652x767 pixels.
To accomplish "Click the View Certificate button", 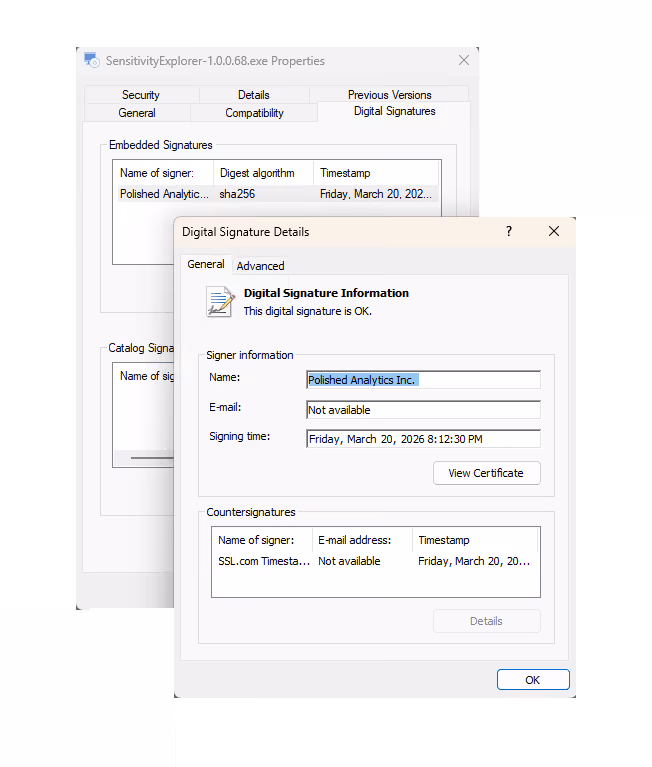I will click(487, 473).
